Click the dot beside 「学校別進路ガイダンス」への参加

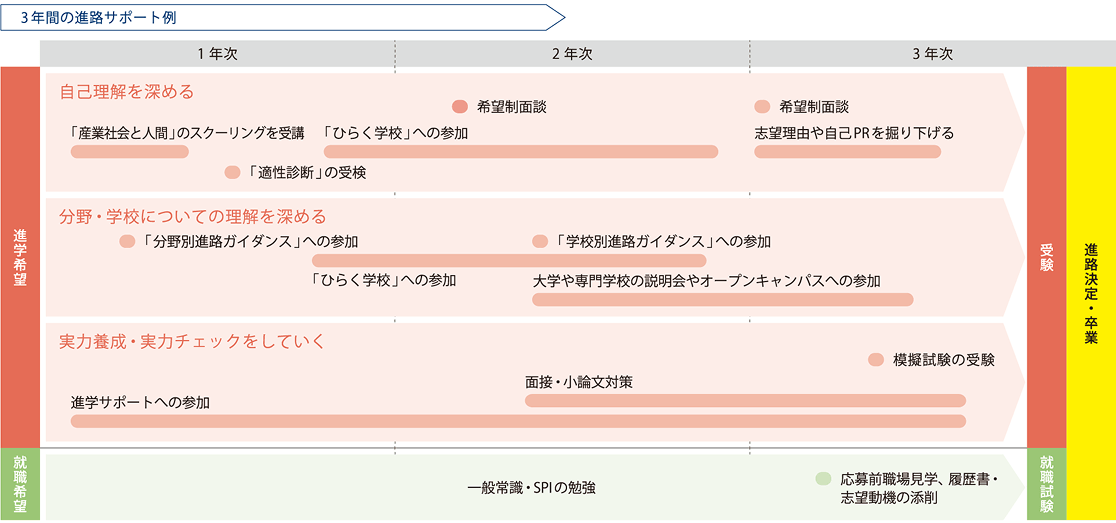(540, 241)
